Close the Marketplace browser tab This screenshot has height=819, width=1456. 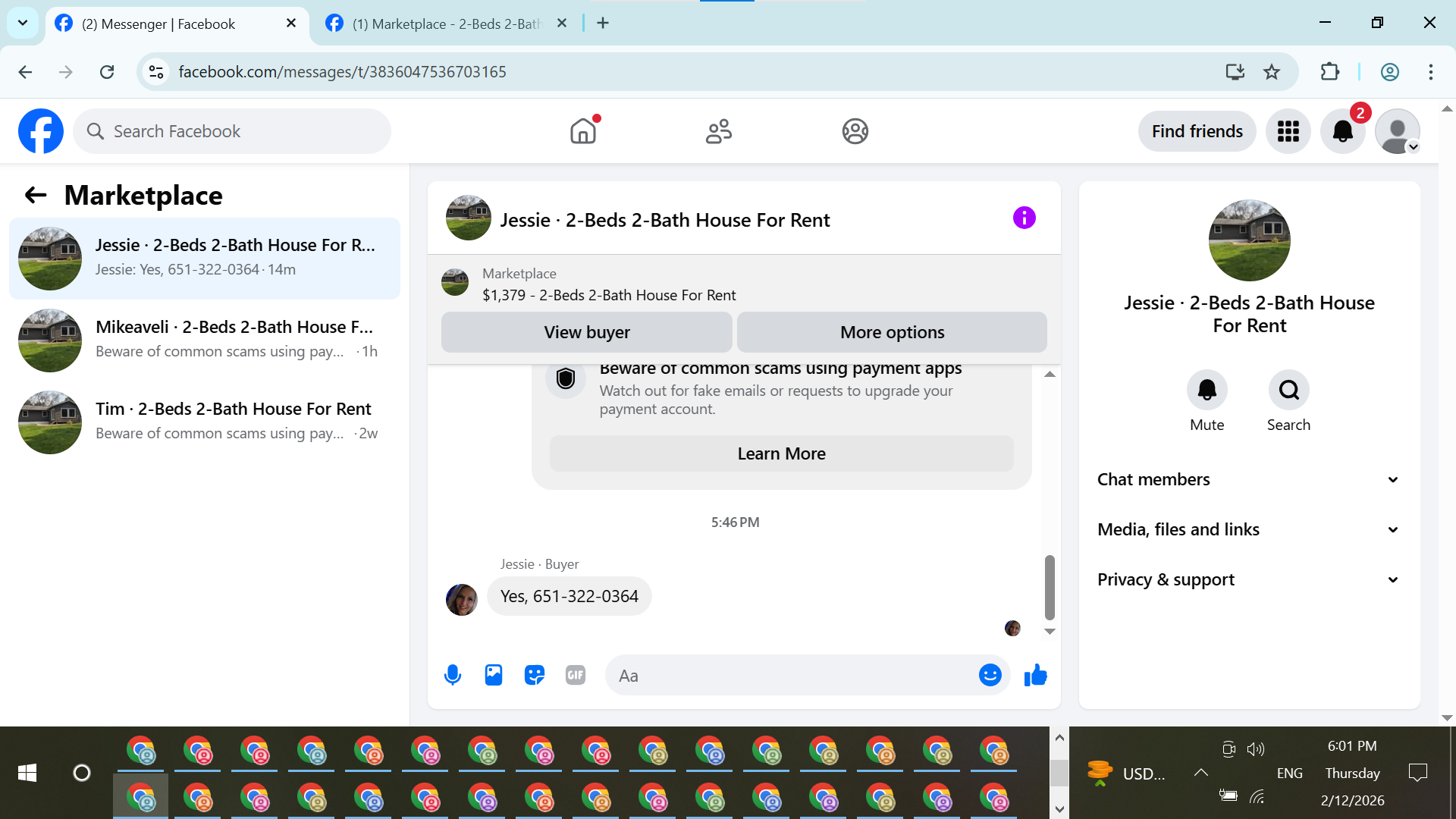point(562,24)
